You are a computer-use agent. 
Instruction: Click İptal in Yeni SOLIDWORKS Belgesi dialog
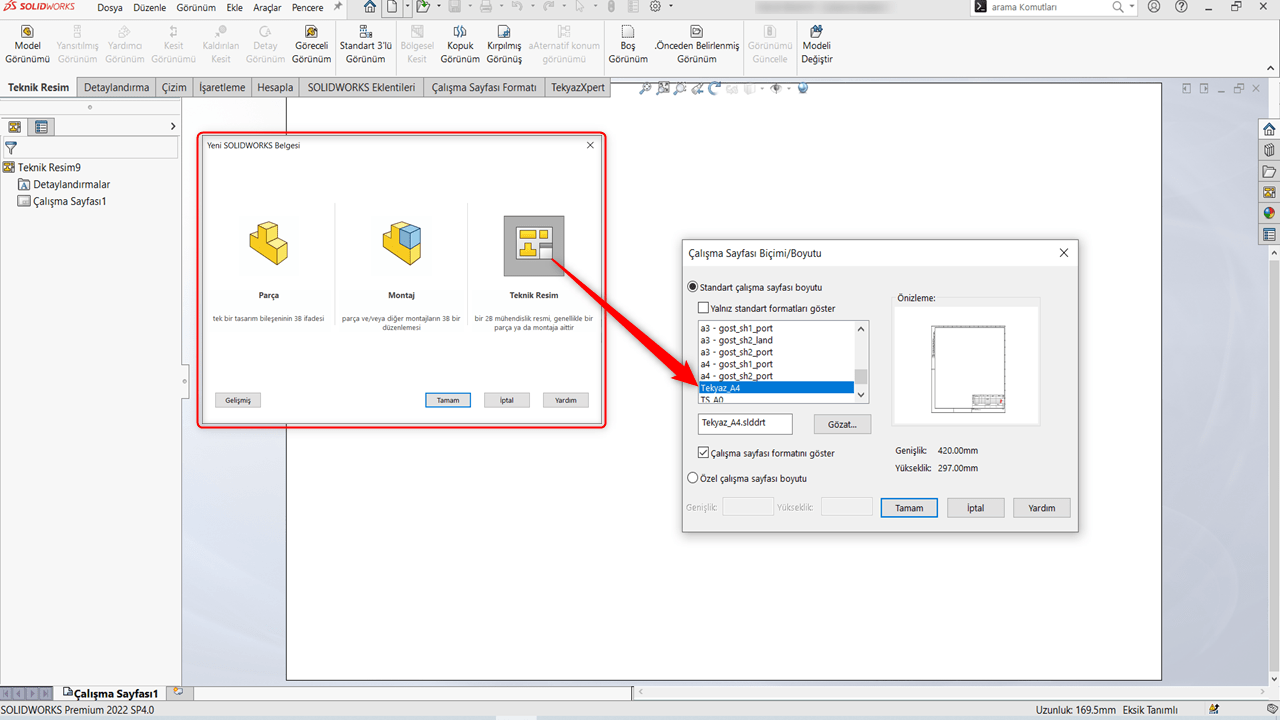[x=507, y=400]
